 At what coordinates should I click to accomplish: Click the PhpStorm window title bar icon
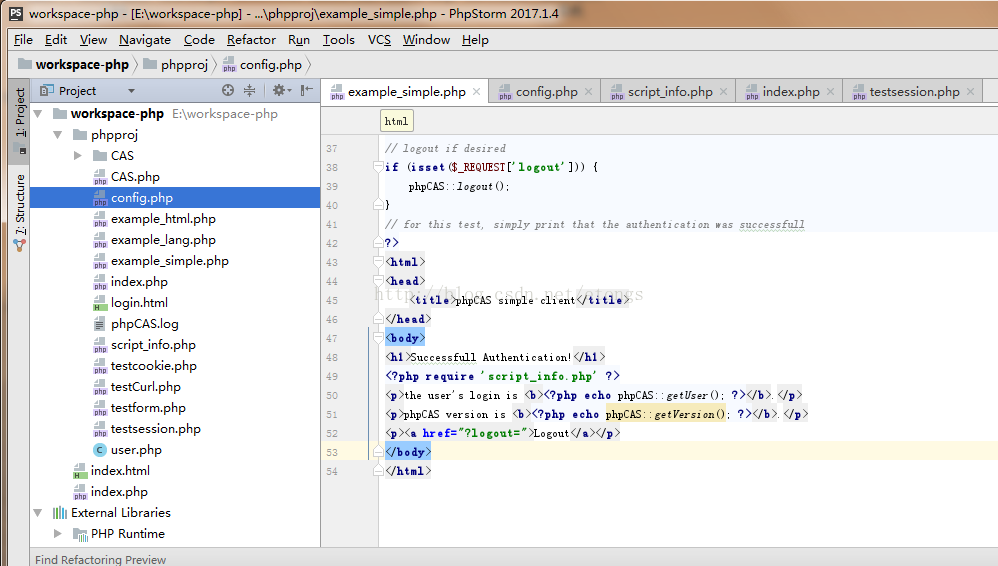click(x=16, y=13)
